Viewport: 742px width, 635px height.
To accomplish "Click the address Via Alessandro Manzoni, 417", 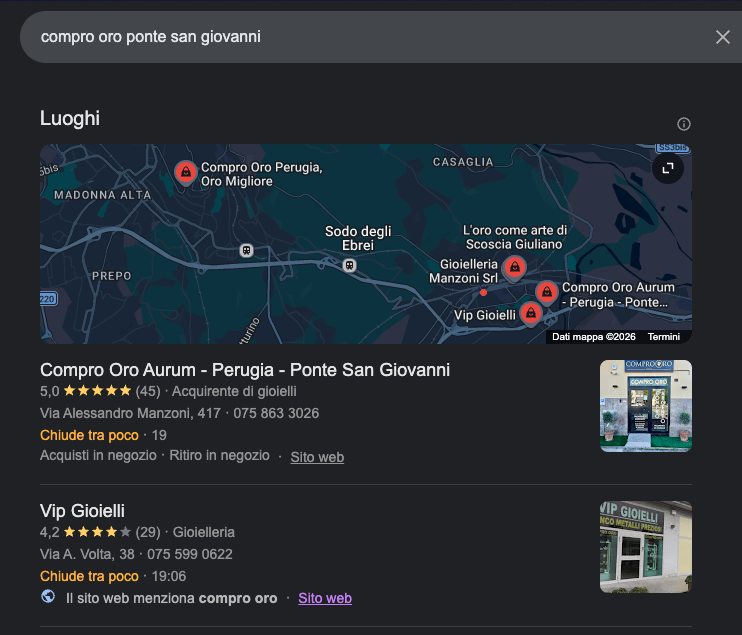I will pyautogui.click(x=130, y=414).
